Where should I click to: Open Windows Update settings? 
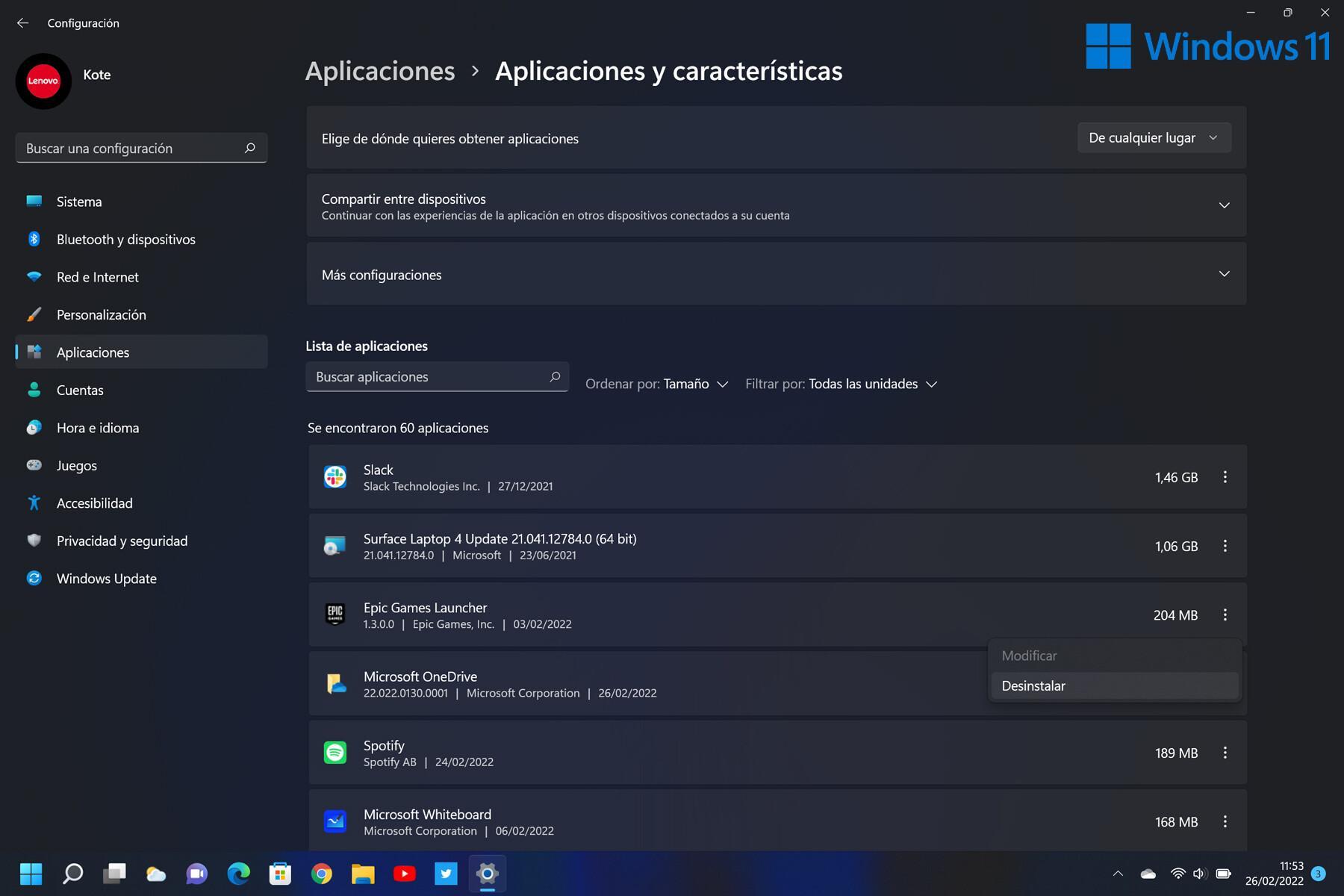106,578
